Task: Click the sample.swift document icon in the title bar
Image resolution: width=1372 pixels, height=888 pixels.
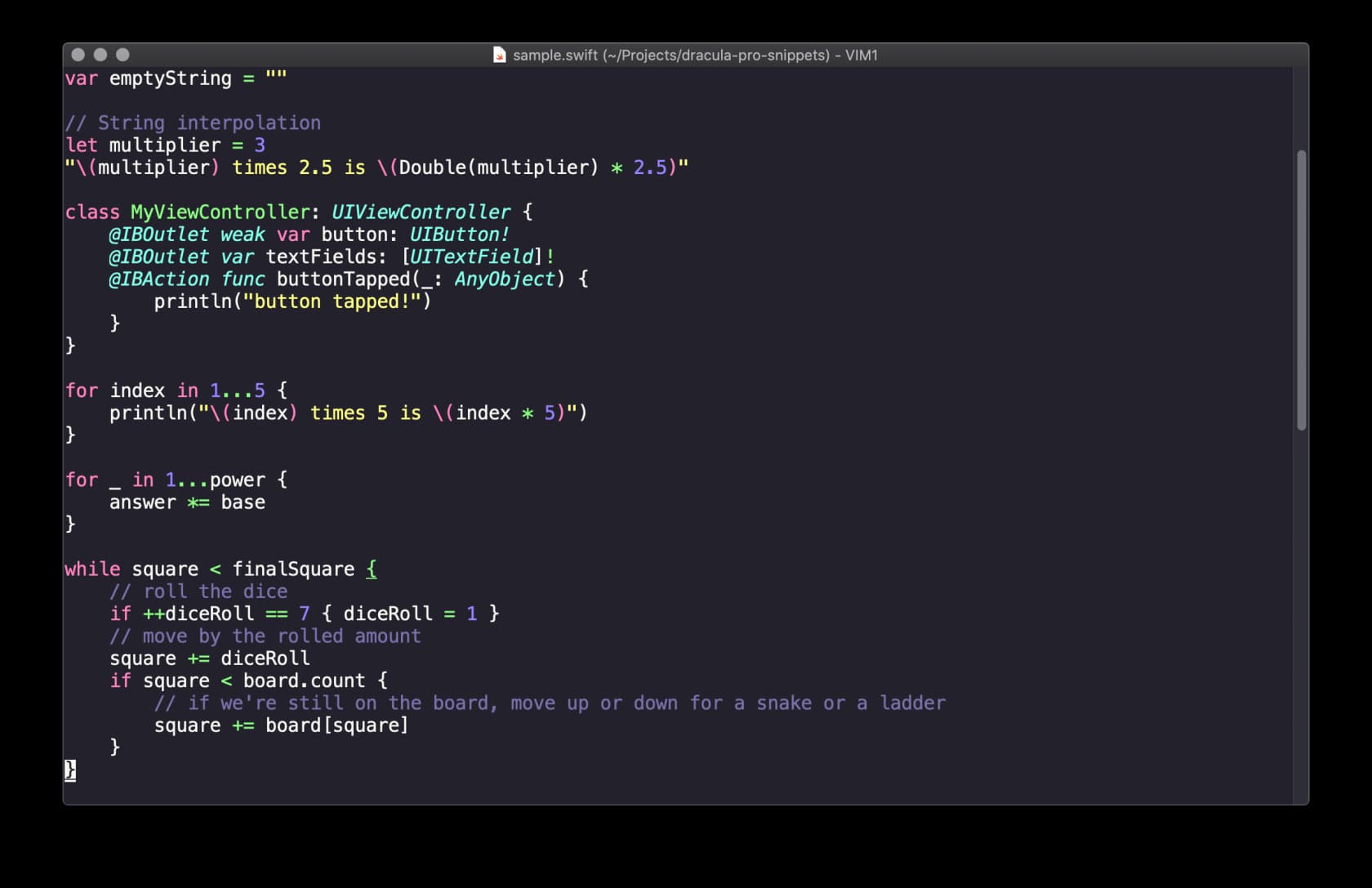Action: [x=501, y=55]
